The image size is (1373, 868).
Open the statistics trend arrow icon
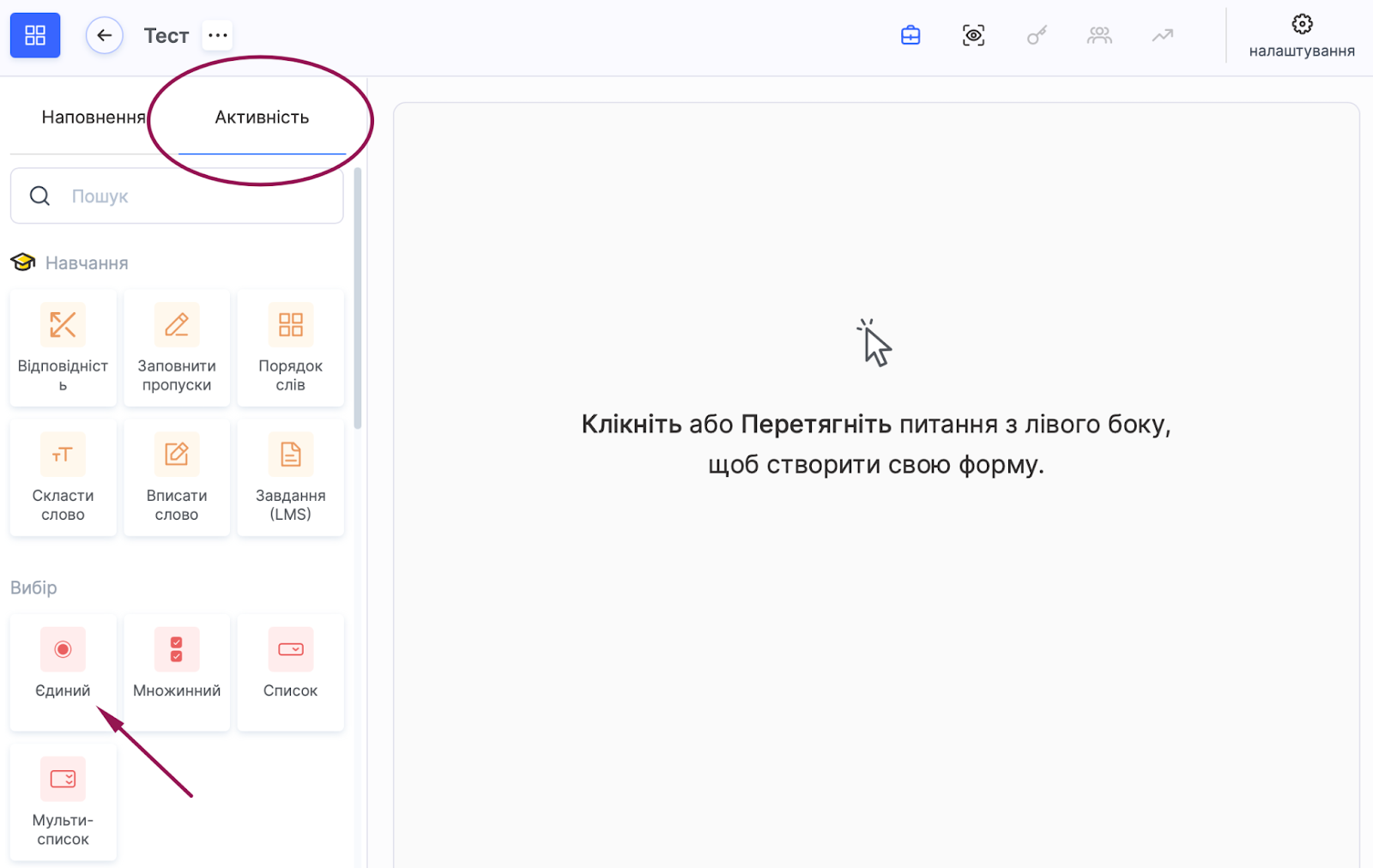(x=1162, y=35)
